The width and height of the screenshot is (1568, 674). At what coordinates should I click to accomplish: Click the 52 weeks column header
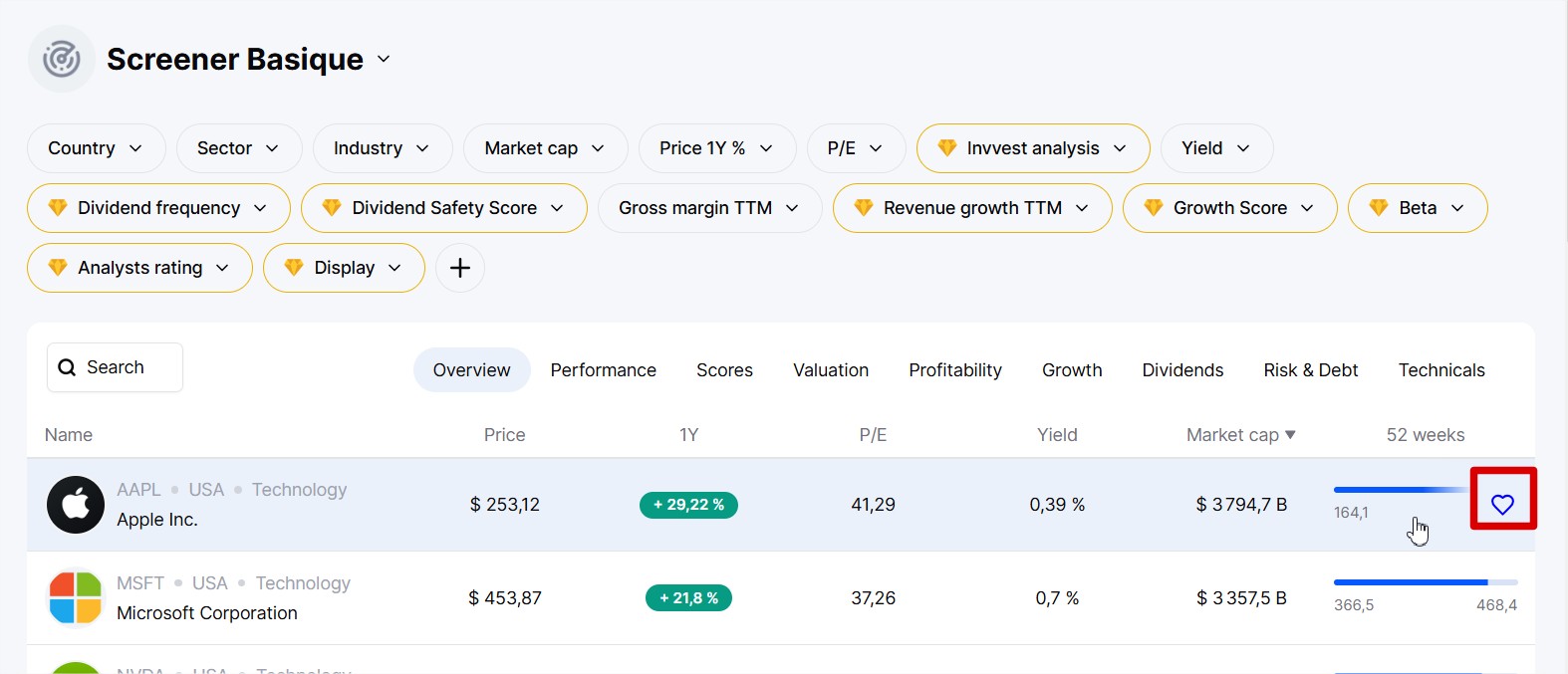(1426, 435)
